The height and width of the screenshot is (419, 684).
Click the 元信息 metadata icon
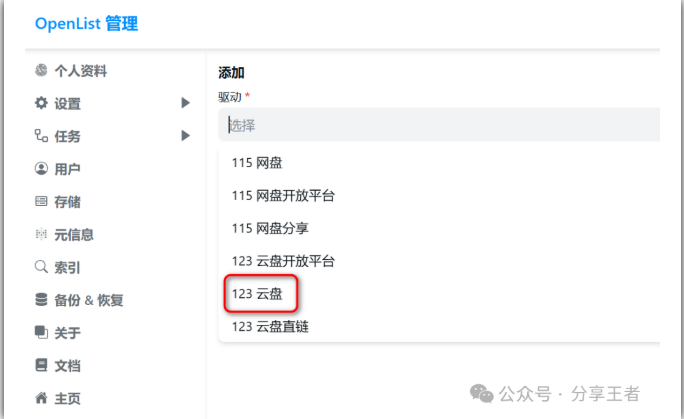point(41,235)
